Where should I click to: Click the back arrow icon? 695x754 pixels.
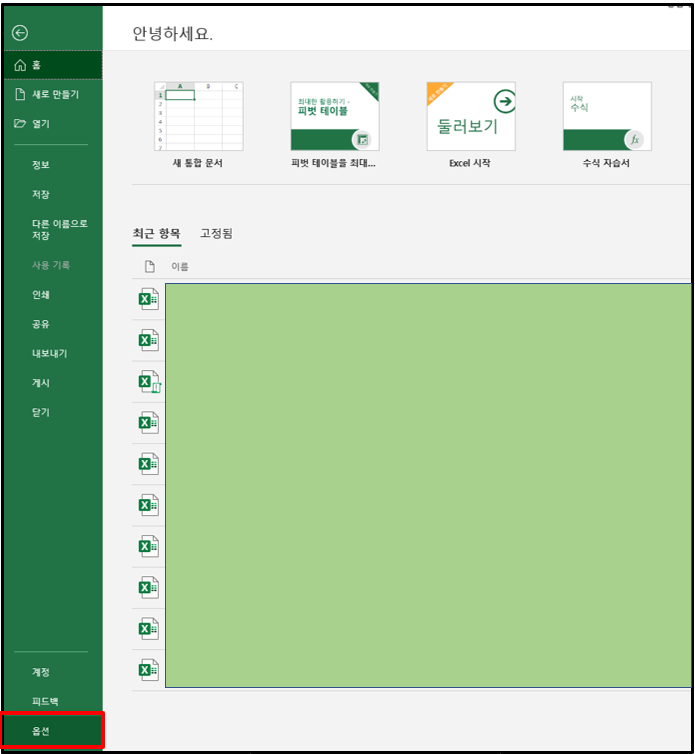tap(20, 33)
